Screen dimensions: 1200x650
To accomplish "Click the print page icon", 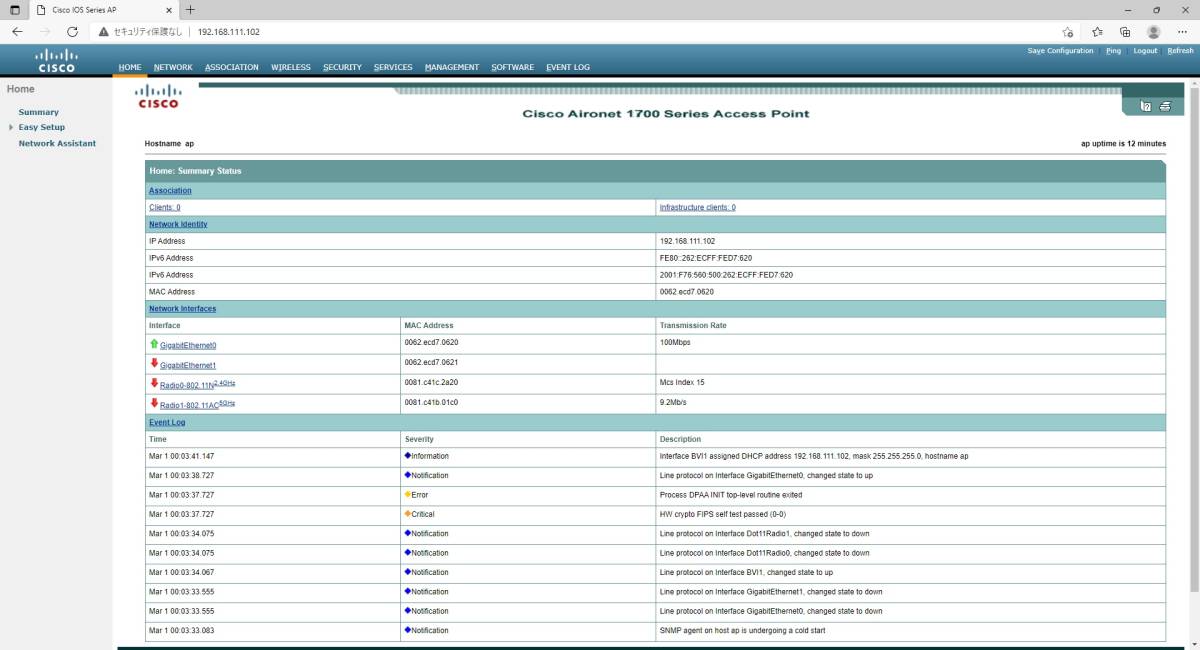I will 1165,106.
